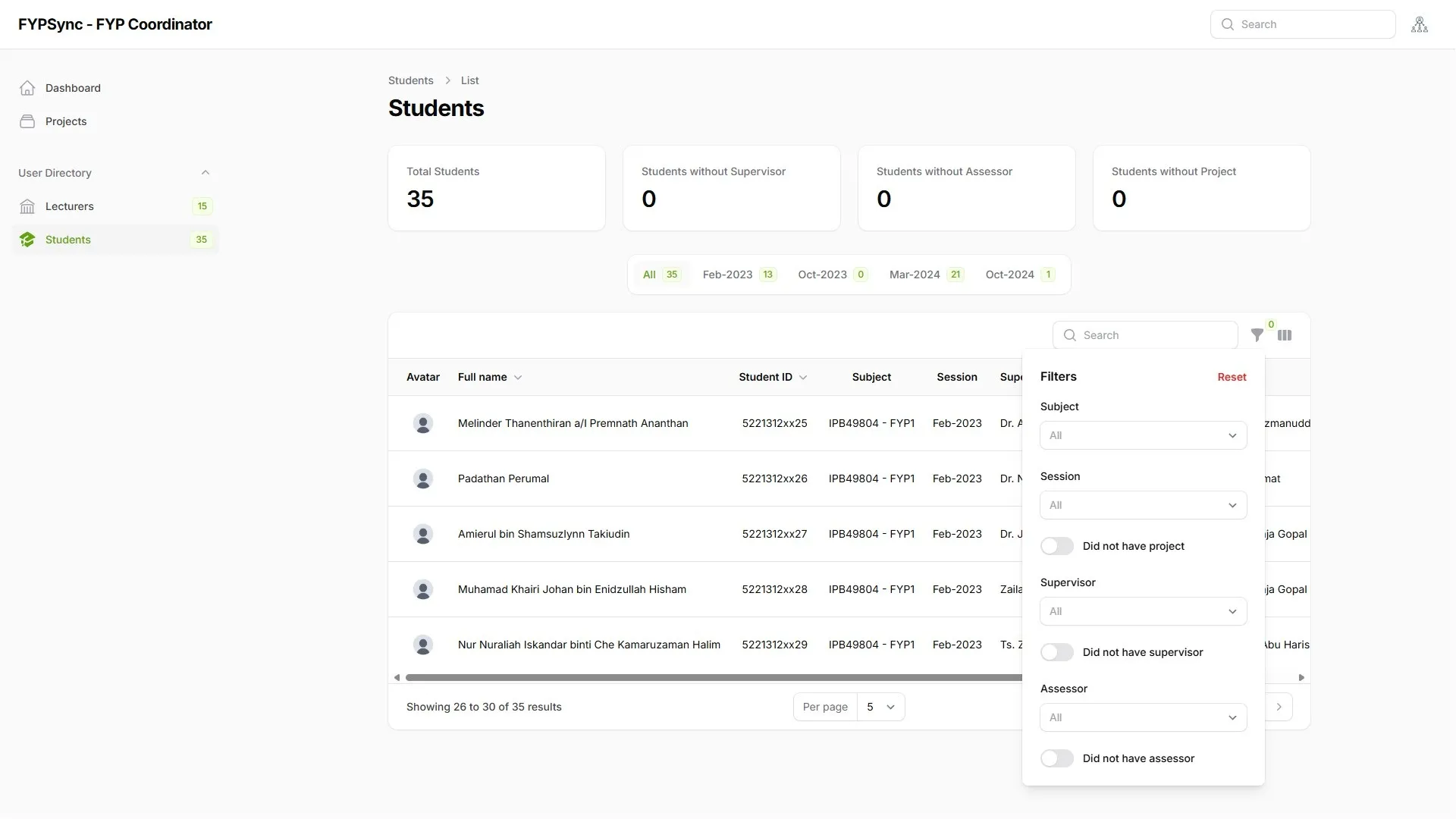Screen dimensions: 1456x819
Task: Collapse the User Directory section
Action: 205,173
